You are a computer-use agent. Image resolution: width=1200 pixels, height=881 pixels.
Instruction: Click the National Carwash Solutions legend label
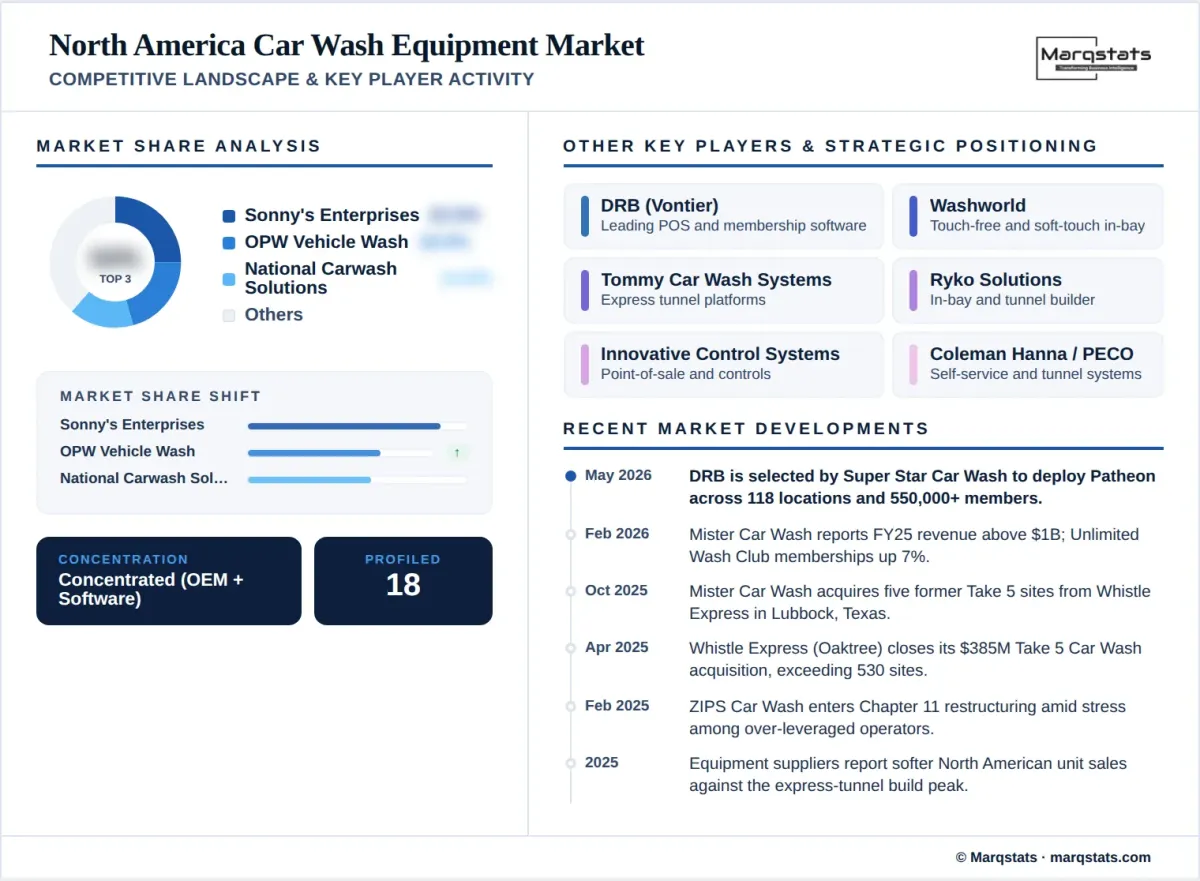[321, 278]
